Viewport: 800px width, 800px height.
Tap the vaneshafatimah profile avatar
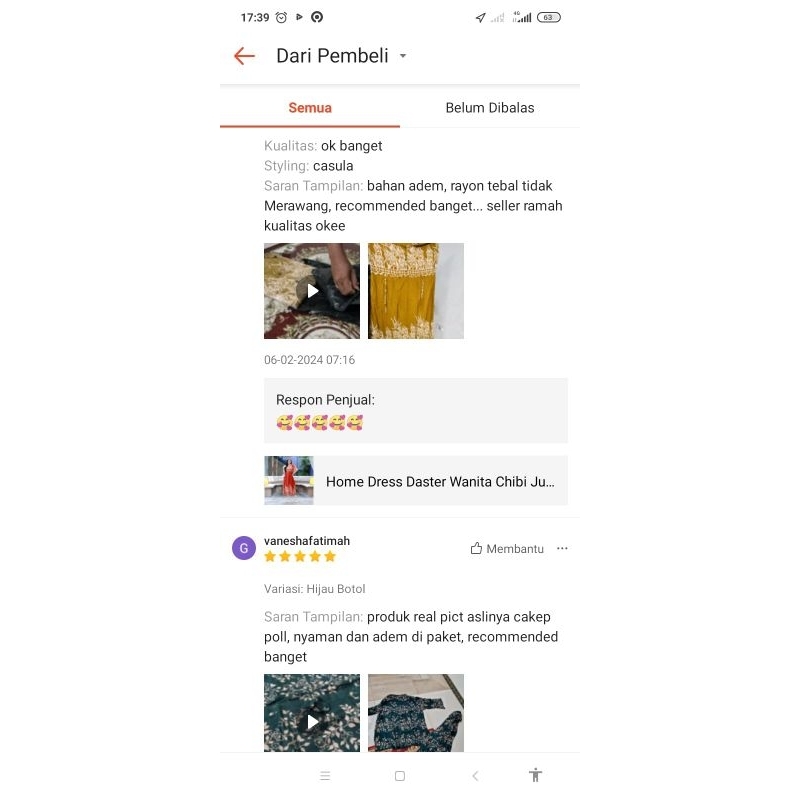(244, 548)
